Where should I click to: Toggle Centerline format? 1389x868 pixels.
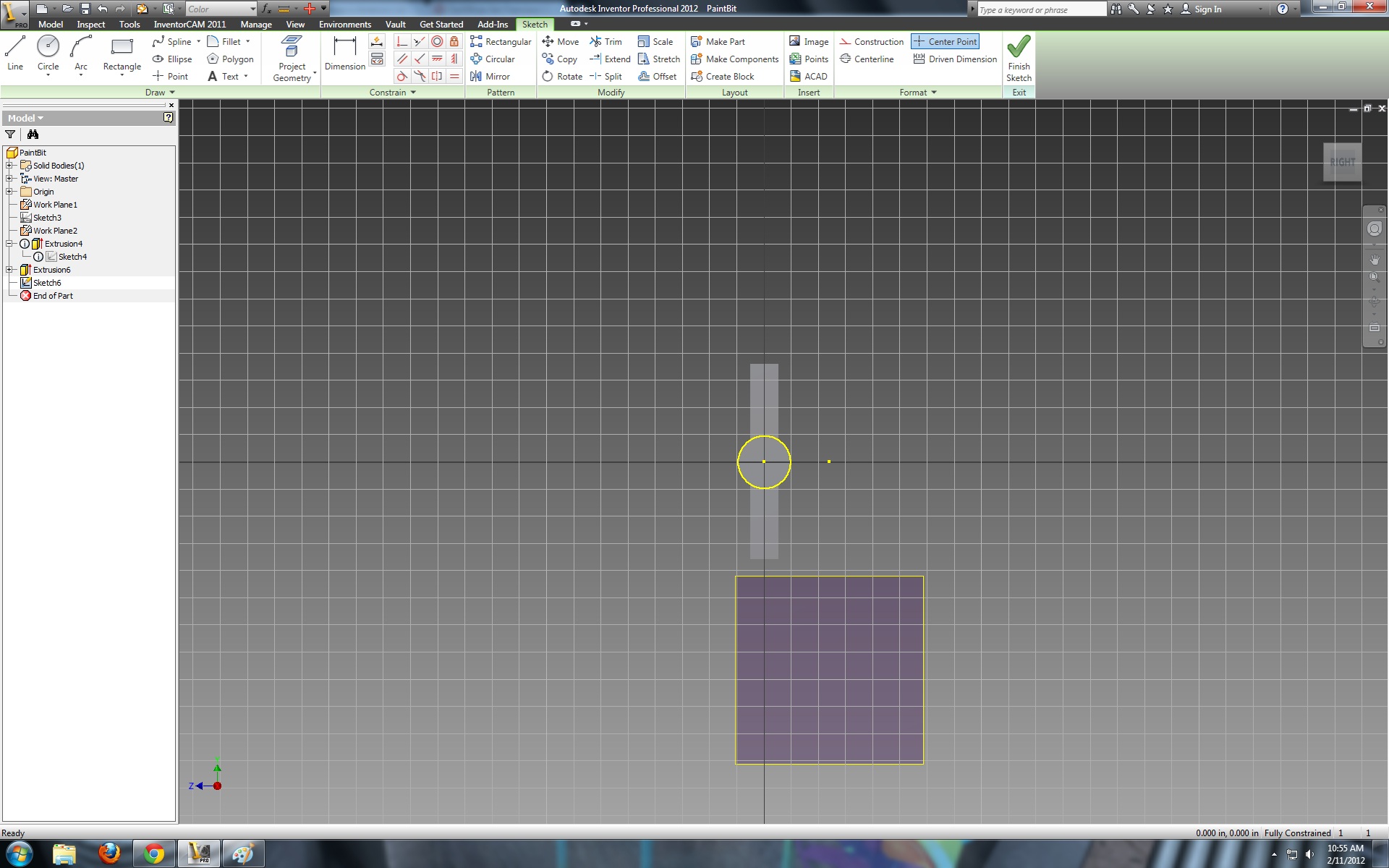point(867,59)
